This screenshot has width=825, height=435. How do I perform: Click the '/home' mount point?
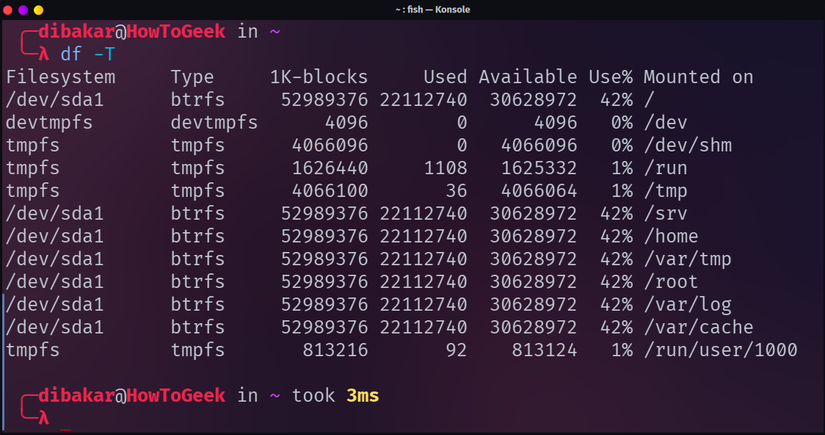[671, 236]
